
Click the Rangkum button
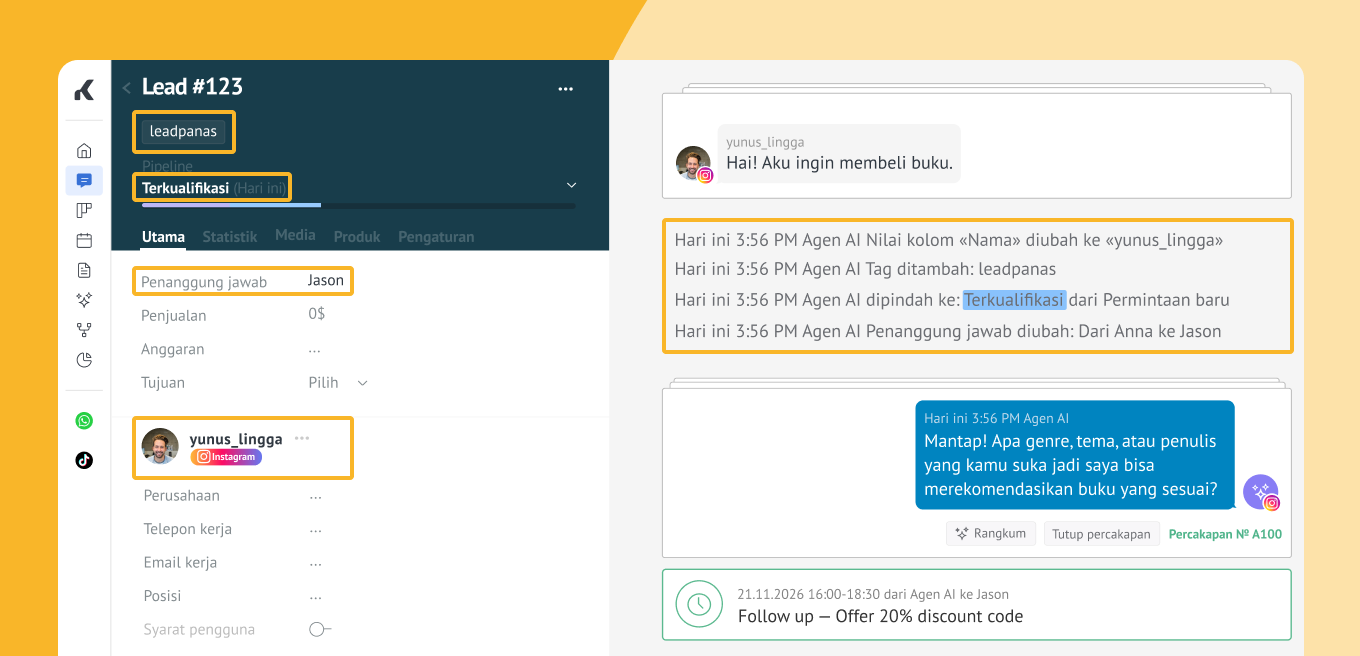click(990, 534)
